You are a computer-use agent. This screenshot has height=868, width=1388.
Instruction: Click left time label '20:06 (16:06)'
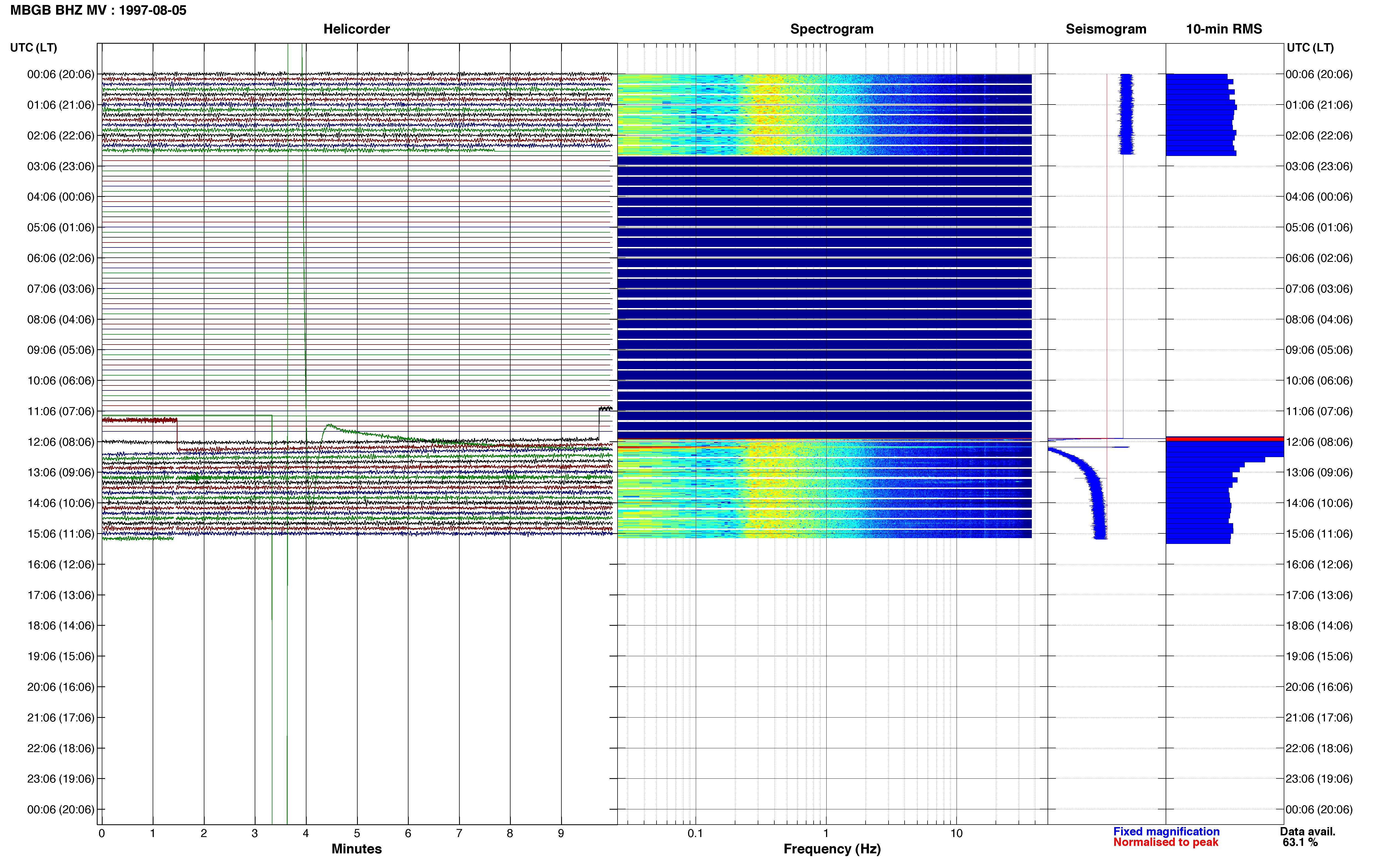[x=60, y=687]
